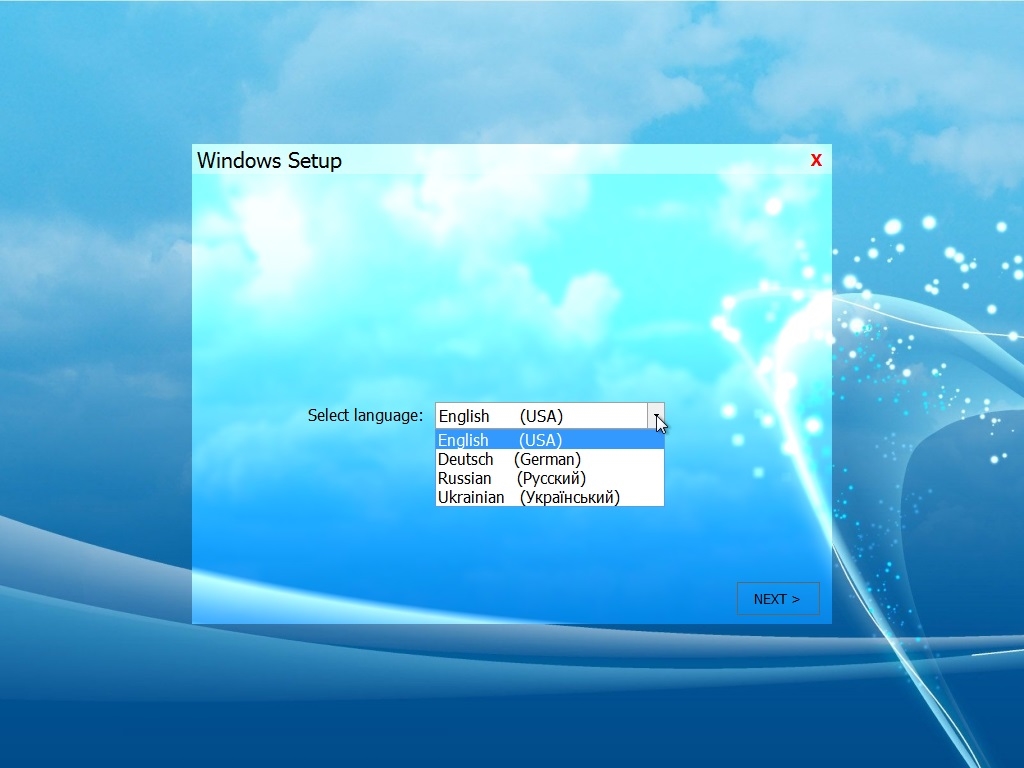The image size is (1024, 768).
Task: Click the word "Russian" in the dropdown list
Action: [x=464, y=478]
